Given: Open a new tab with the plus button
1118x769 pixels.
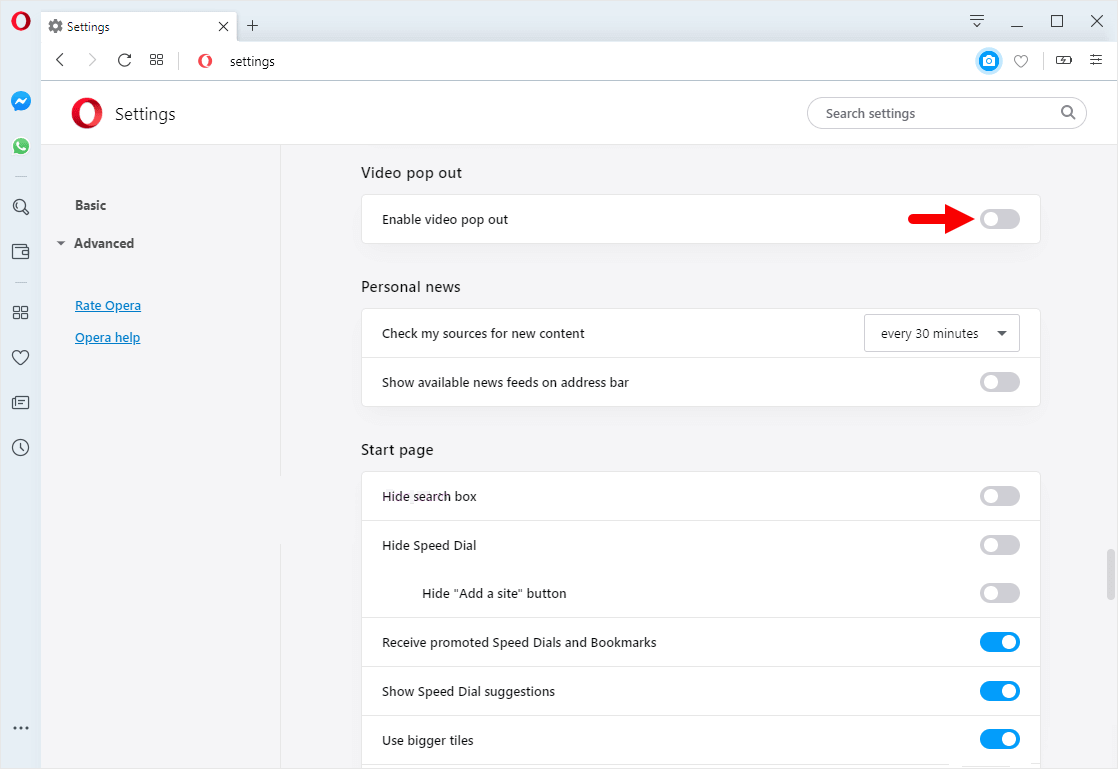Looking at the screenshot, I should 252,26.
